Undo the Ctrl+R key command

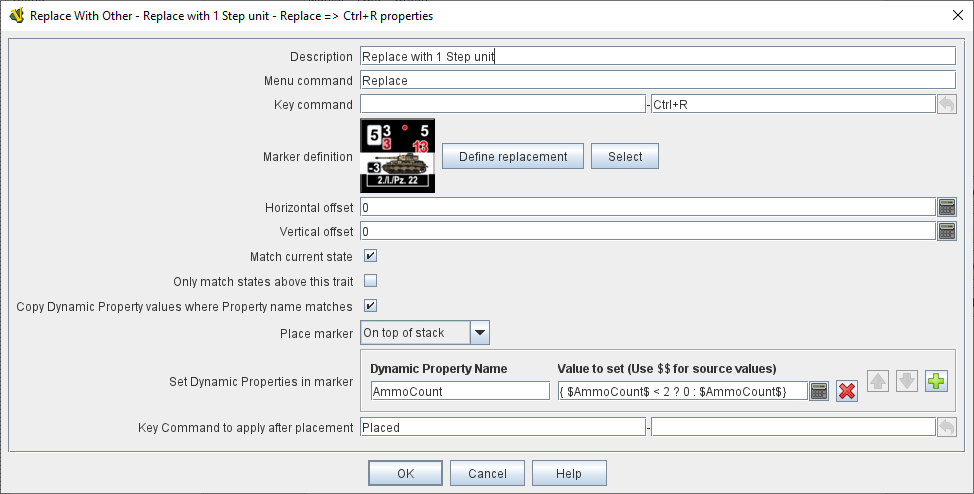click(946, 104)
